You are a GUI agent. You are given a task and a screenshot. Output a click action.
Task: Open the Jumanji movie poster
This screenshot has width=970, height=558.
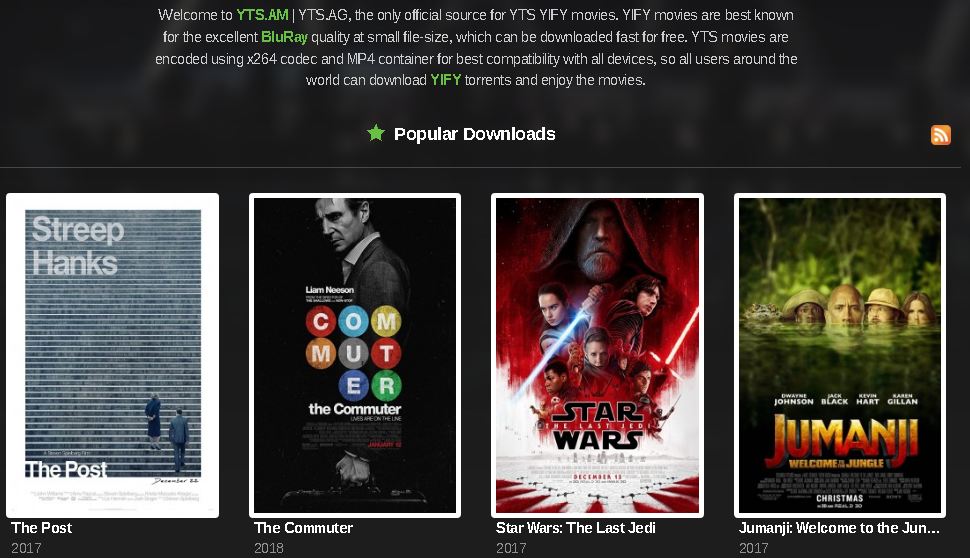coord(840,355)
